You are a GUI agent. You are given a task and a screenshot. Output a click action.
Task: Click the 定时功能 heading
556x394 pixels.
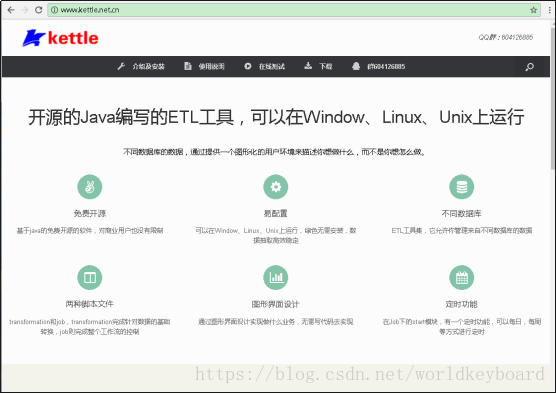click(x=461, y=304)
